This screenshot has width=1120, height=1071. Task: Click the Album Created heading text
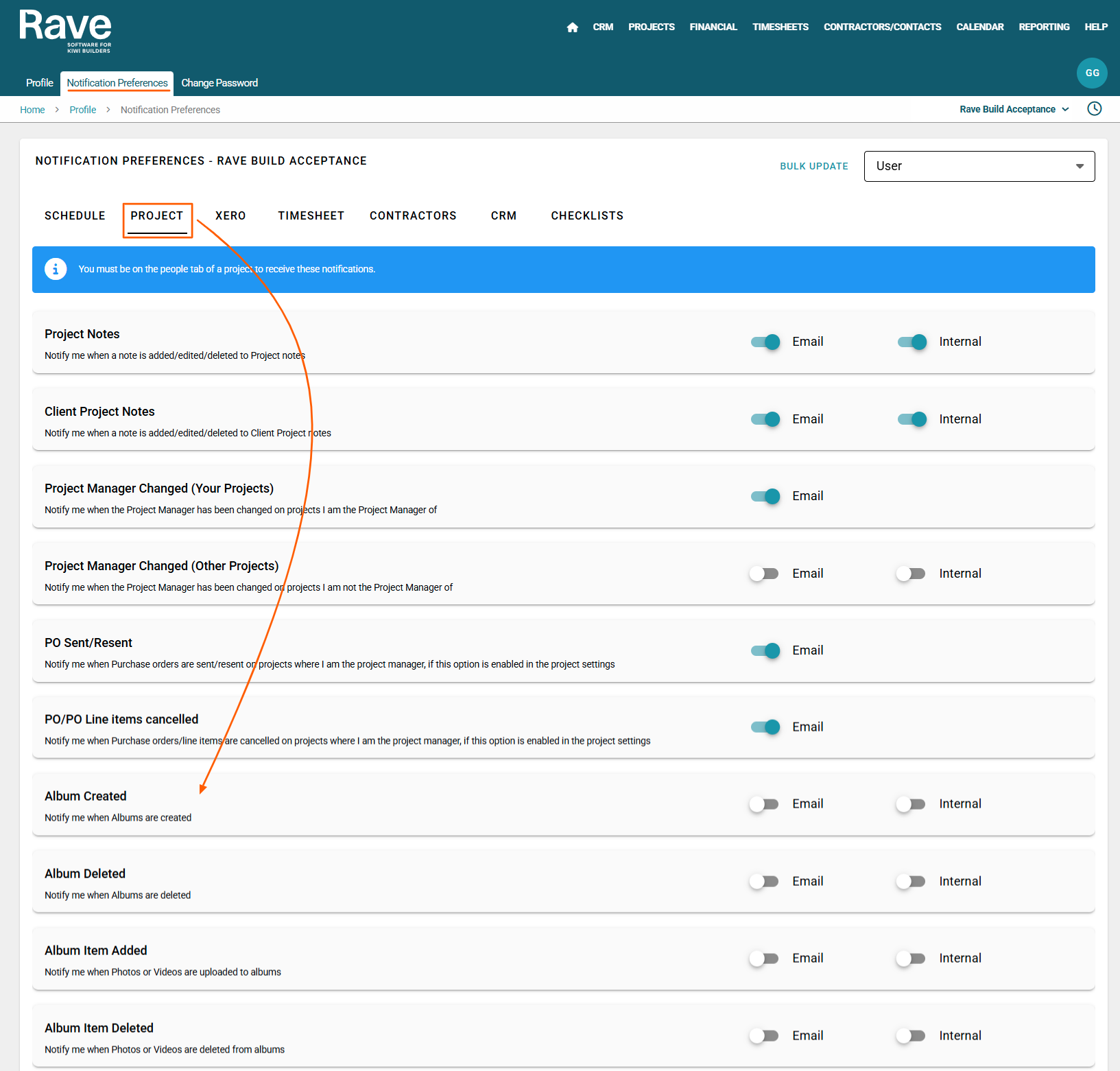[86, 796]
